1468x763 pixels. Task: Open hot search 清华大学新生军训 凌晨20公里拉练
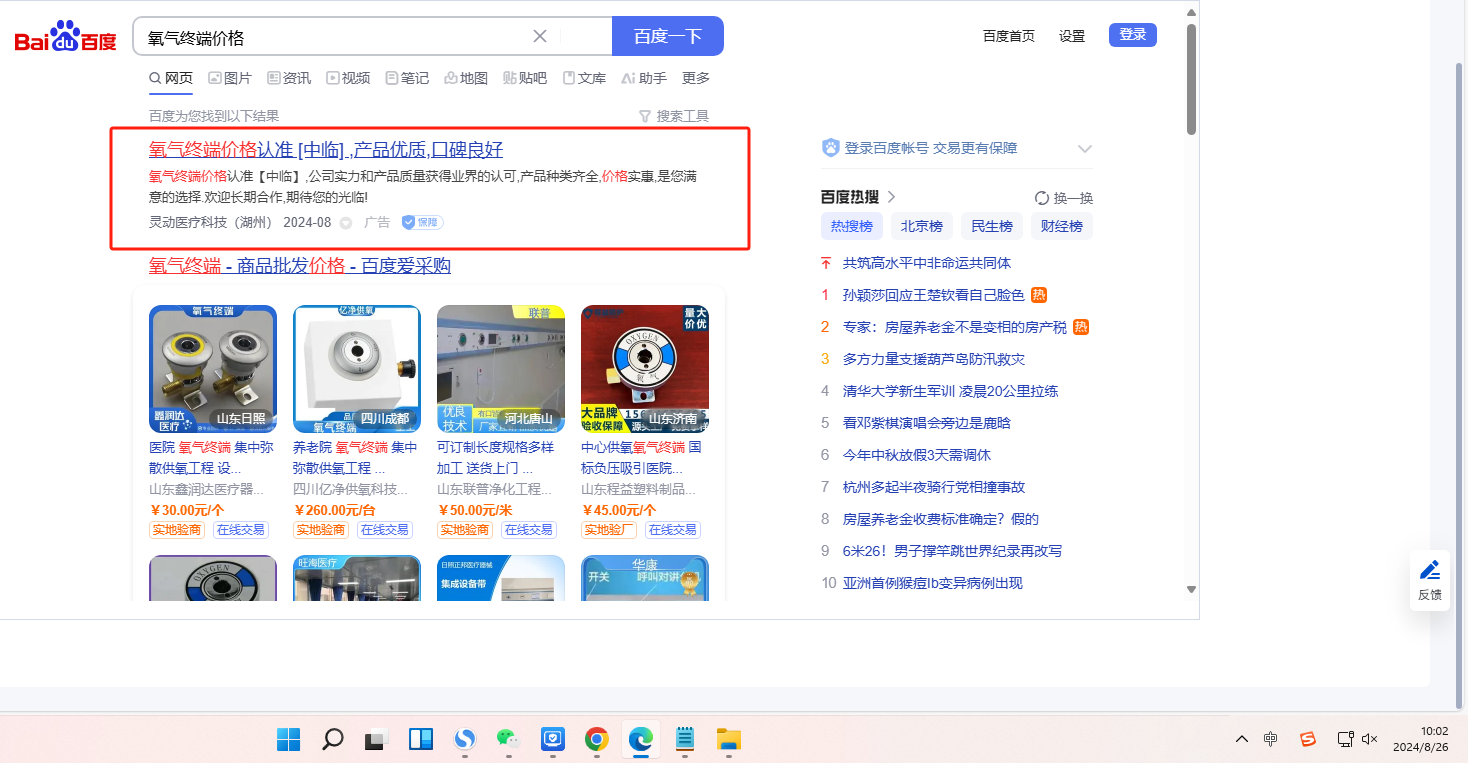[950, 391]
